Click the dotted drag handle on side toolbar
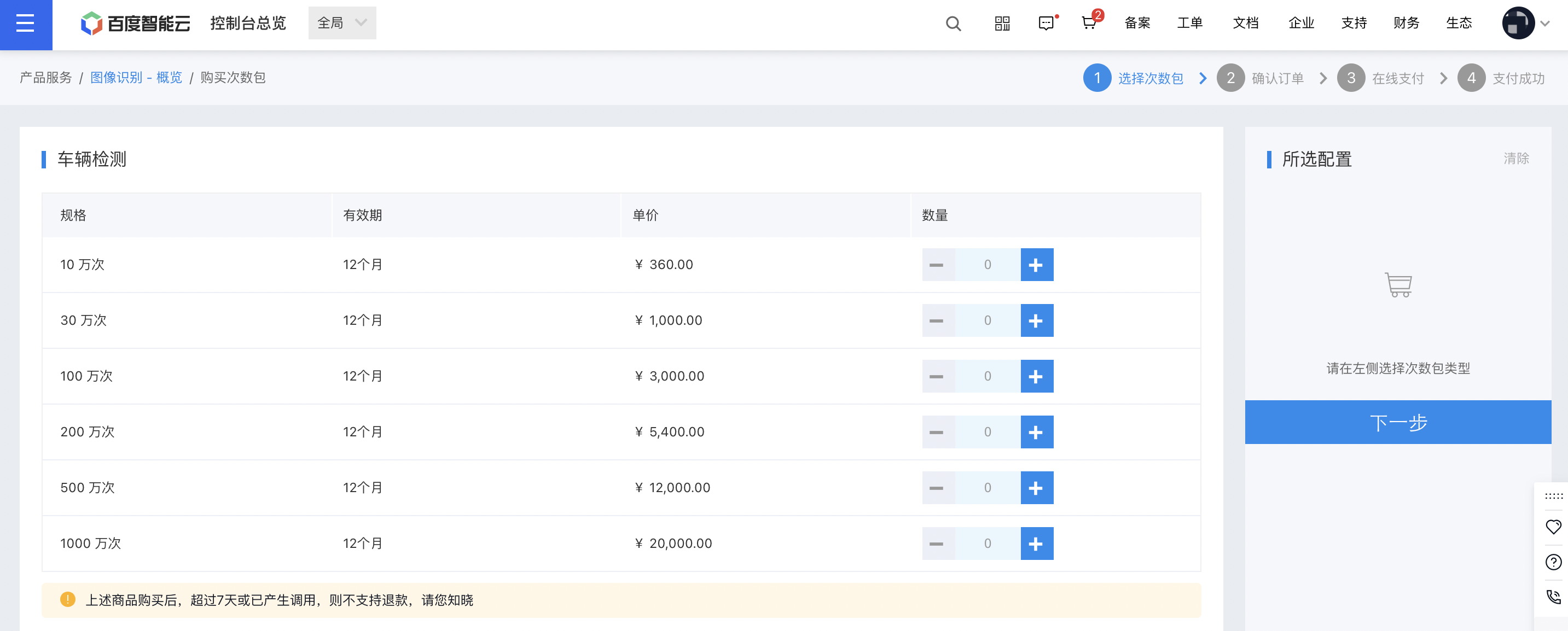 point(1553,496)
